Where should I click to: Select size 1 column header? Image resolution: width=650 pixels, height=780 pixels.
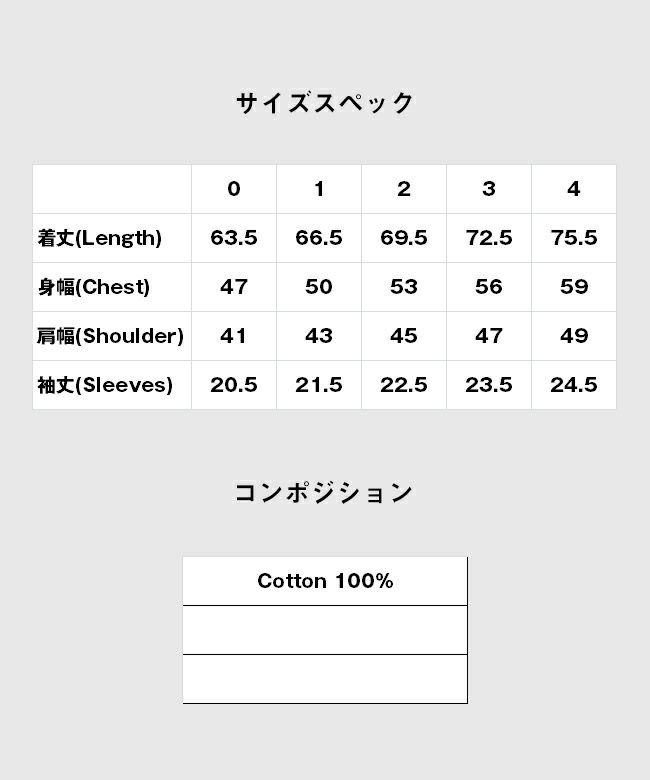[x=319, y=189]
